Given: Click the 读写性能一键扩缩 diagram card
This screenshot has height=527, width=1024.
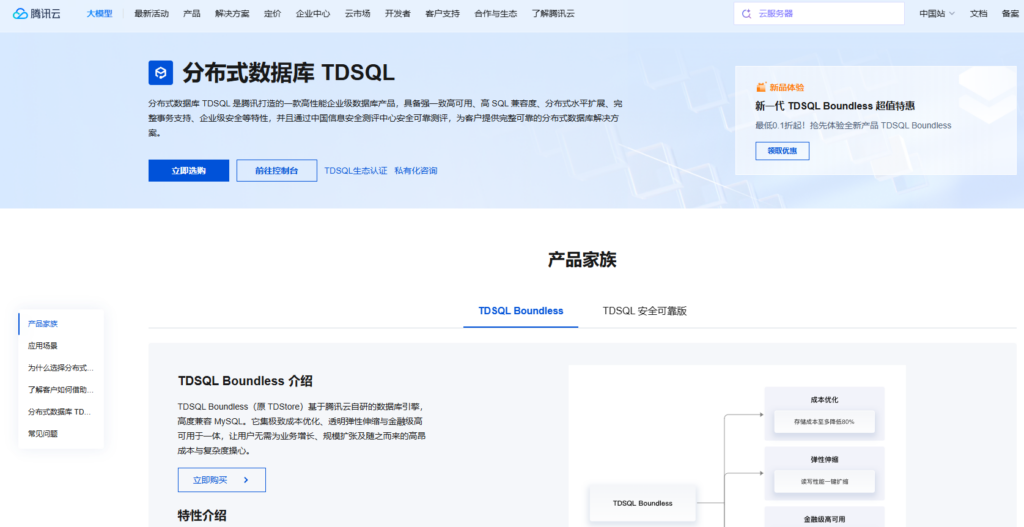Looking at the screenshot, I should tap(824, 481).
